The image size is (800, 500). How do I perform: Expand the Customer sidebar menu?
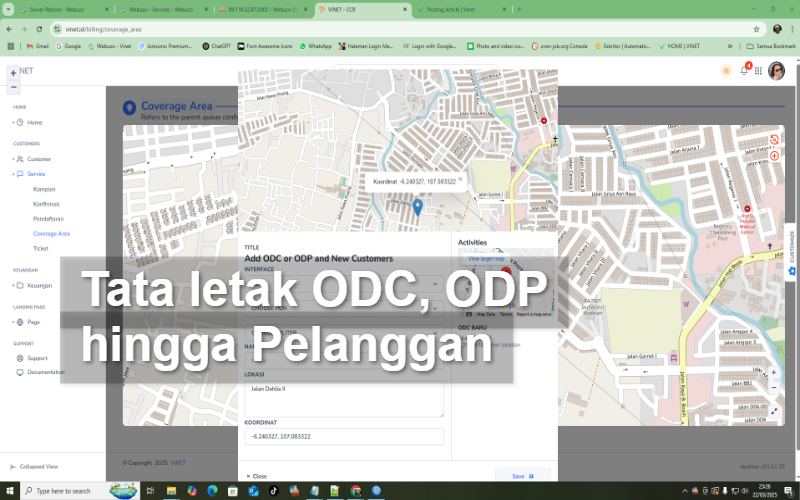point(39,159)
